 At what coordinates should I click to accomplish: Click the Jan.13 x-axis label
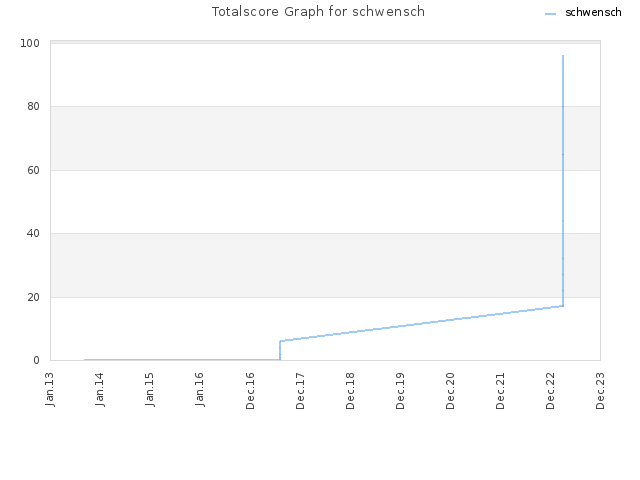click(50, 389)
